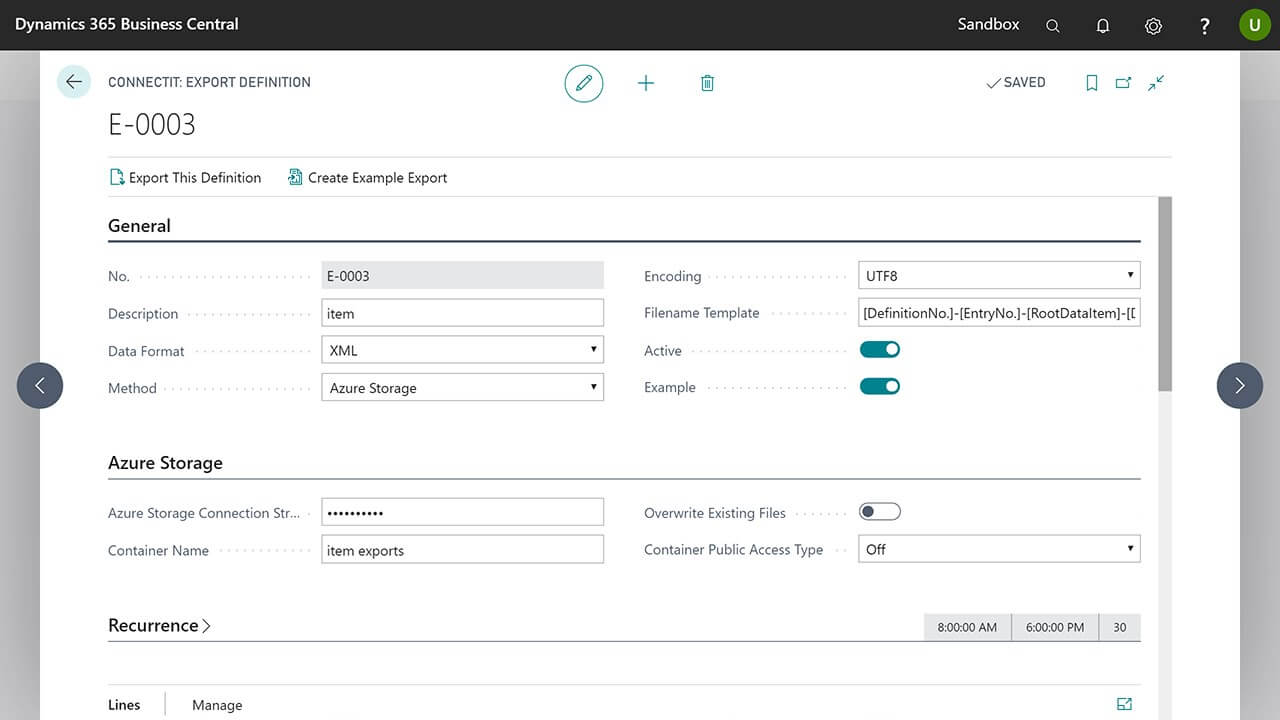1280x720 pixels.
Task: Toggle the Example switch
Action: pos(880,386)
